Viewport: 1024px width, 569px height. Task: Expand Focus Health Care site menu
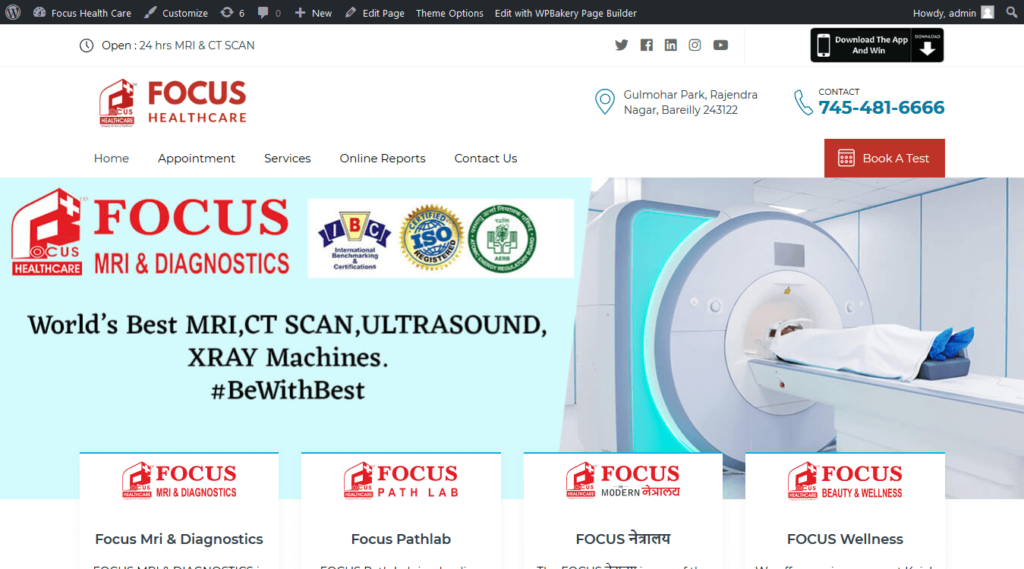pos(82,13)
